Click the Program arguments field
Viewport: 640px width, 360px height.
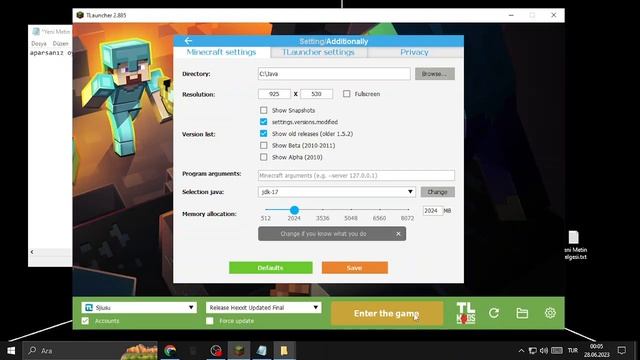point(356,176)
